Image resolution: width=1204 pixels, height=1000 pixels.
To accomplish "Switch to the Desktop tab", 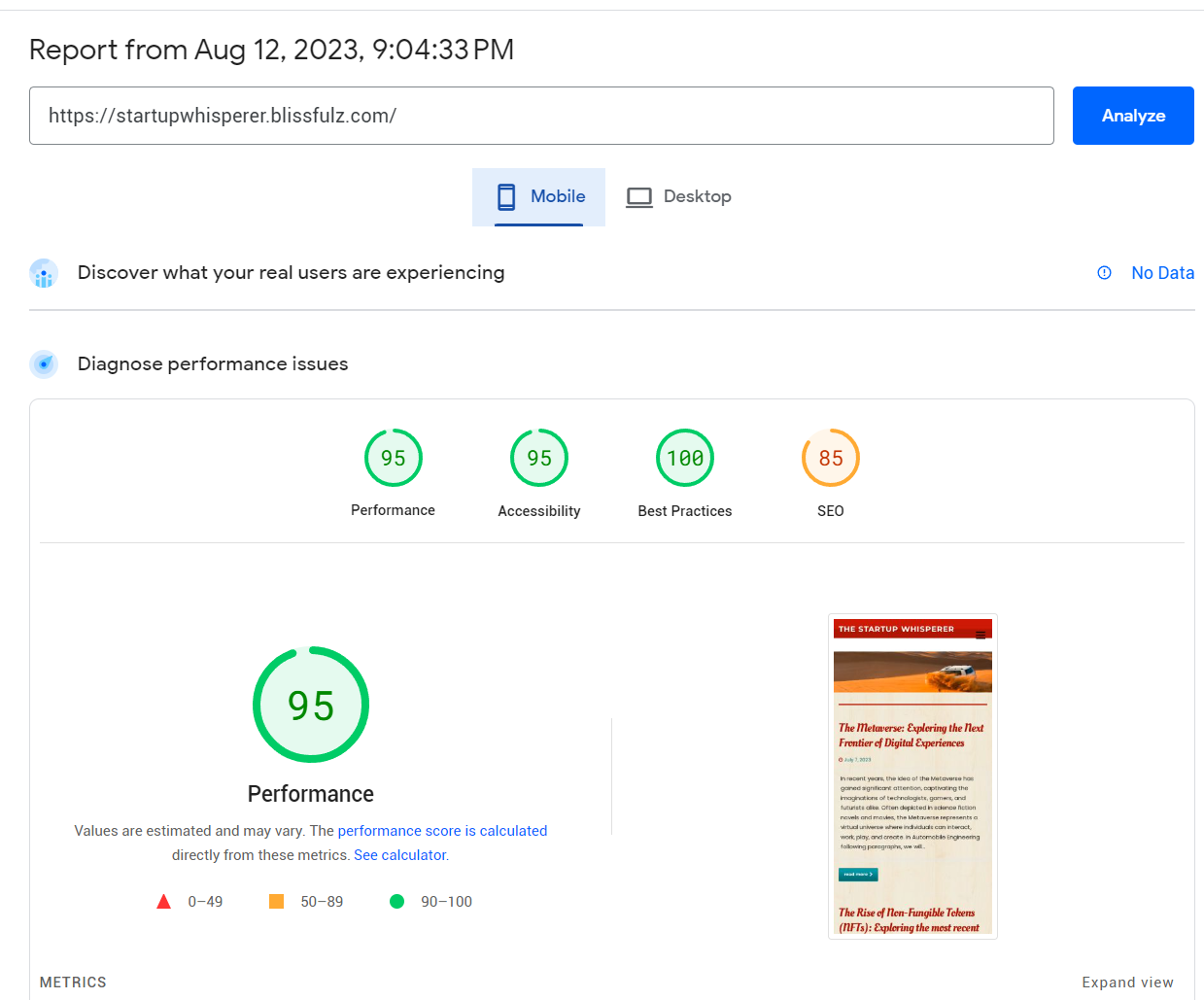I will click(x=678, y=196).
